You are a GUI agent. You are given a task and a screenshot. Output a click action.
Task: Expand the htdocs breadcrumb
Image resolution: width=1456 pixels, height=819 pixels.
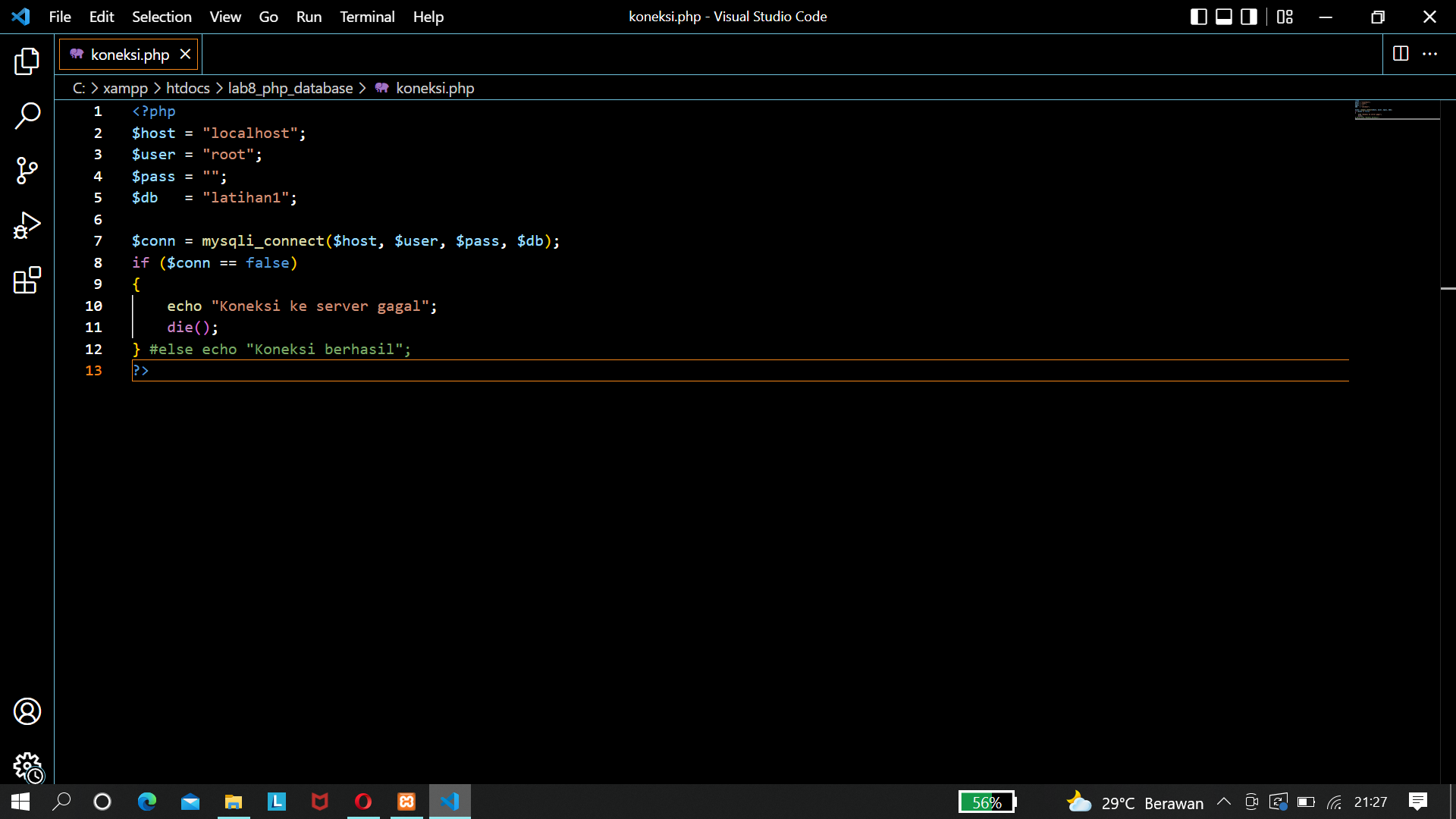click(187, 88)
